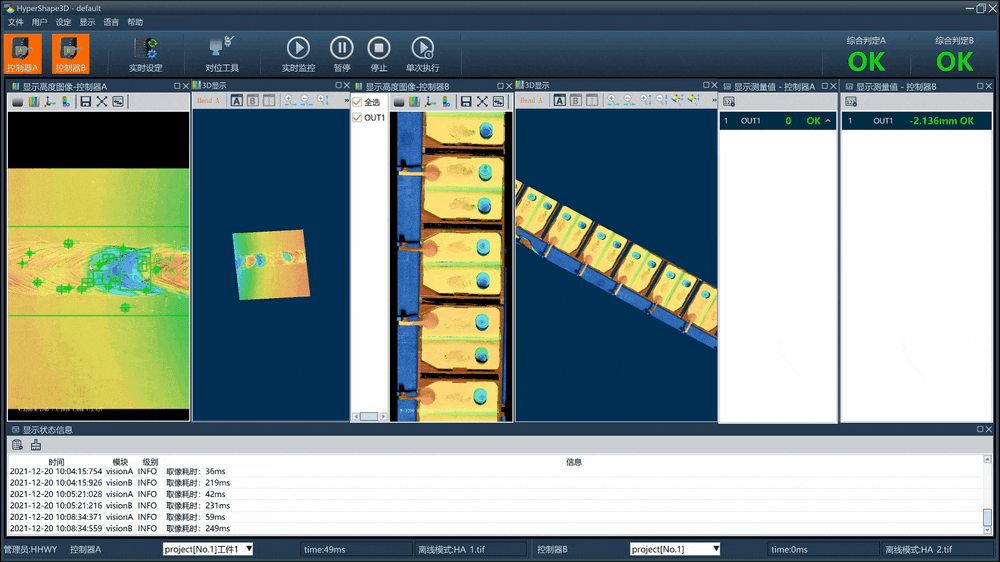Click coordinate axis icon in controller A height image toolbar

pos(50,101)
